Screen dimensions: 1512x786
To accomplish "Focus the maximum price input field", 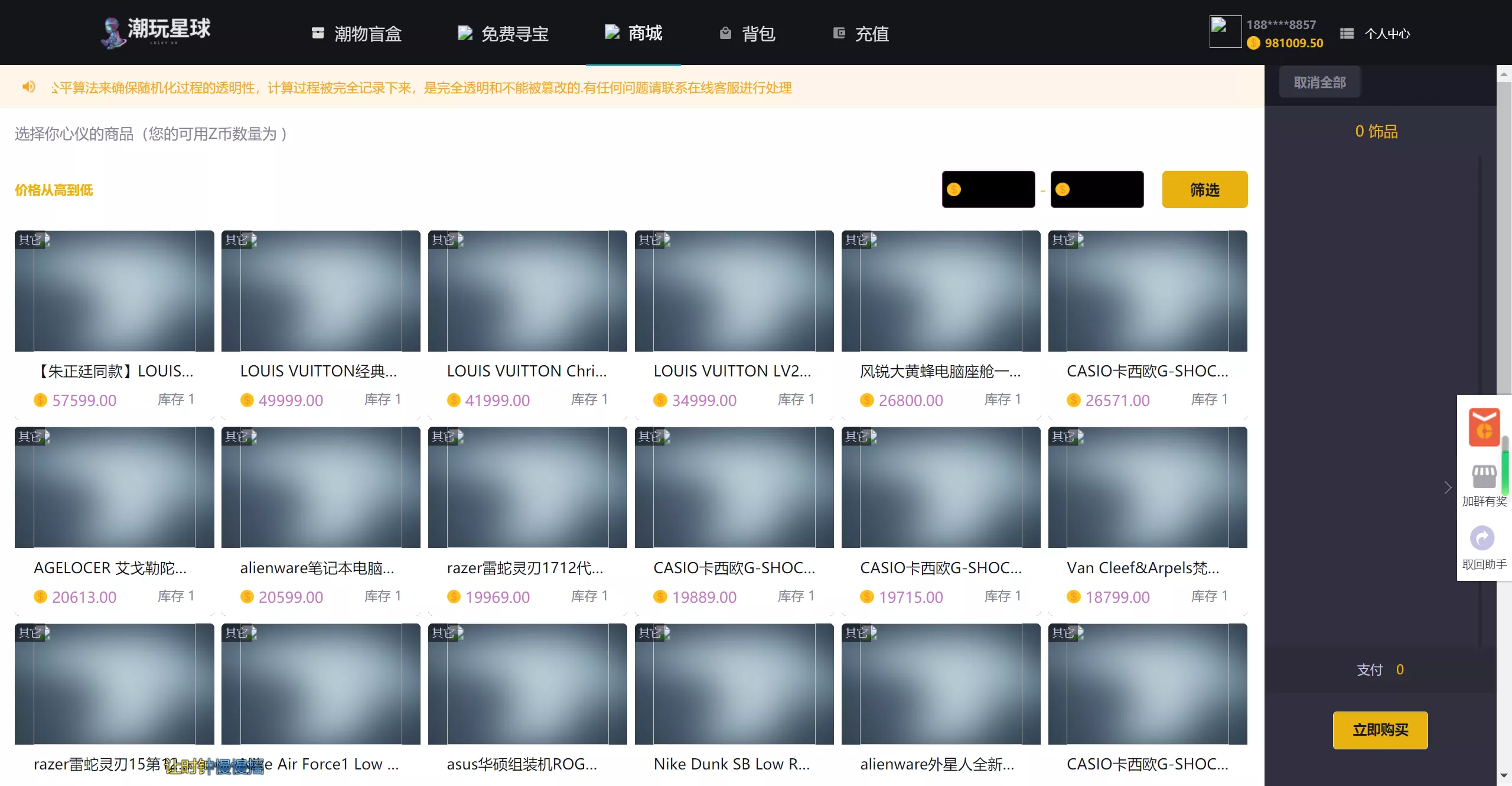I will coord(1103,190).
